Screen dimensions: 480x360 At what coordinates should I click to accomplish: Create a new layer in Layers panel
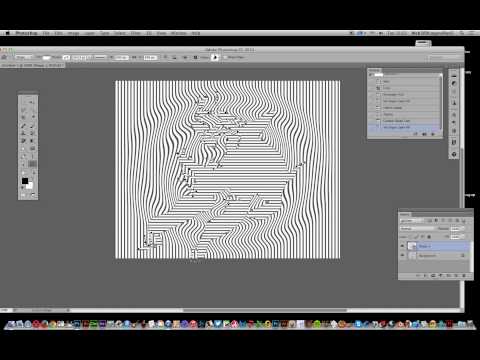click(456, 276)
